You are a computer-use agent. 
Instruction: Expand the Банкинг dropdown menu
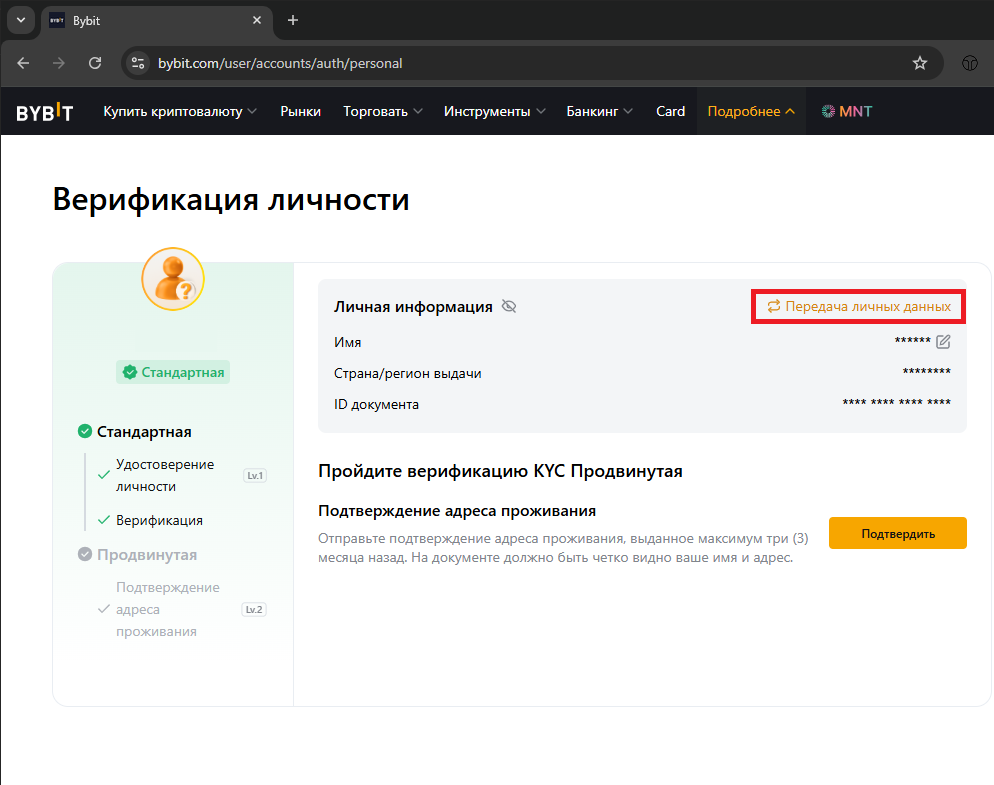(x=600, y=111)
